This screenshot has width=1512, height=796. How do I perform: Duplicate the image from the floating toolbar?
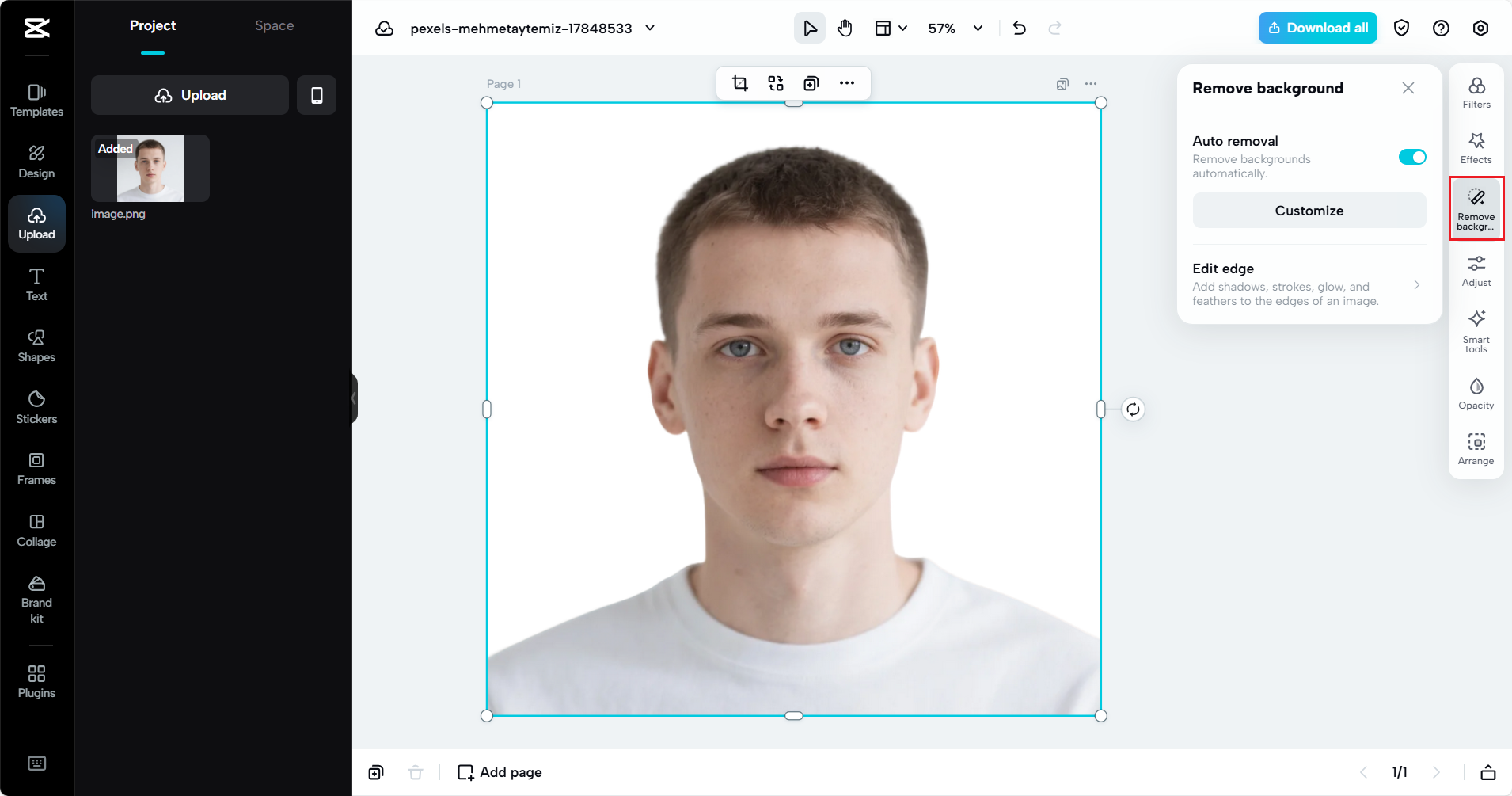811,83
